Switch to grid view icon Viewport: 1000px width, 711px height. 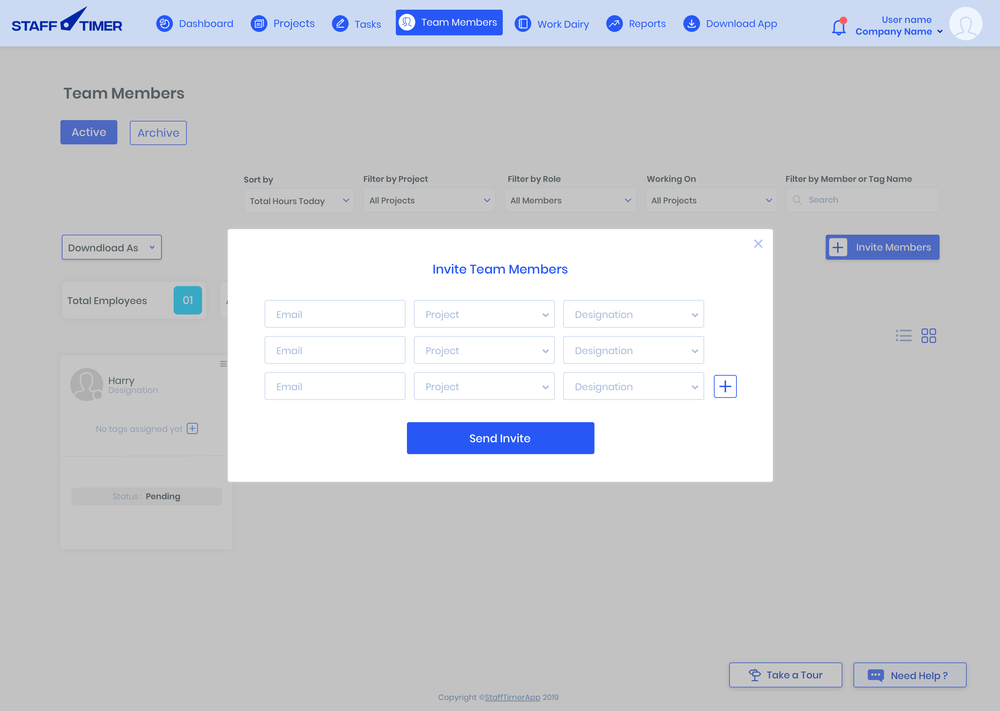(929, 335)
